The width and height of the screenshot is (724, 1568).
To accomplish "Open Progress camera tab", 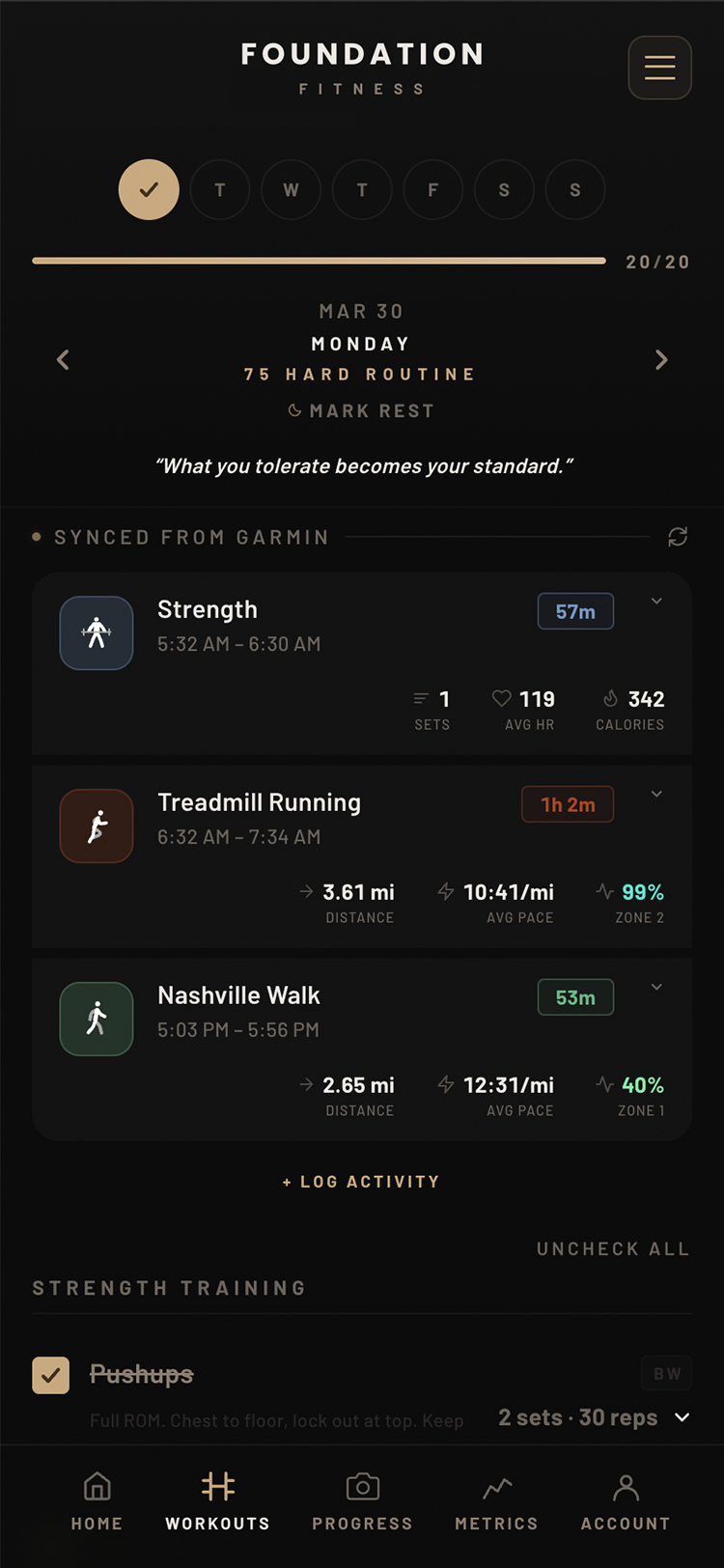I will [x=362, y=1501].
